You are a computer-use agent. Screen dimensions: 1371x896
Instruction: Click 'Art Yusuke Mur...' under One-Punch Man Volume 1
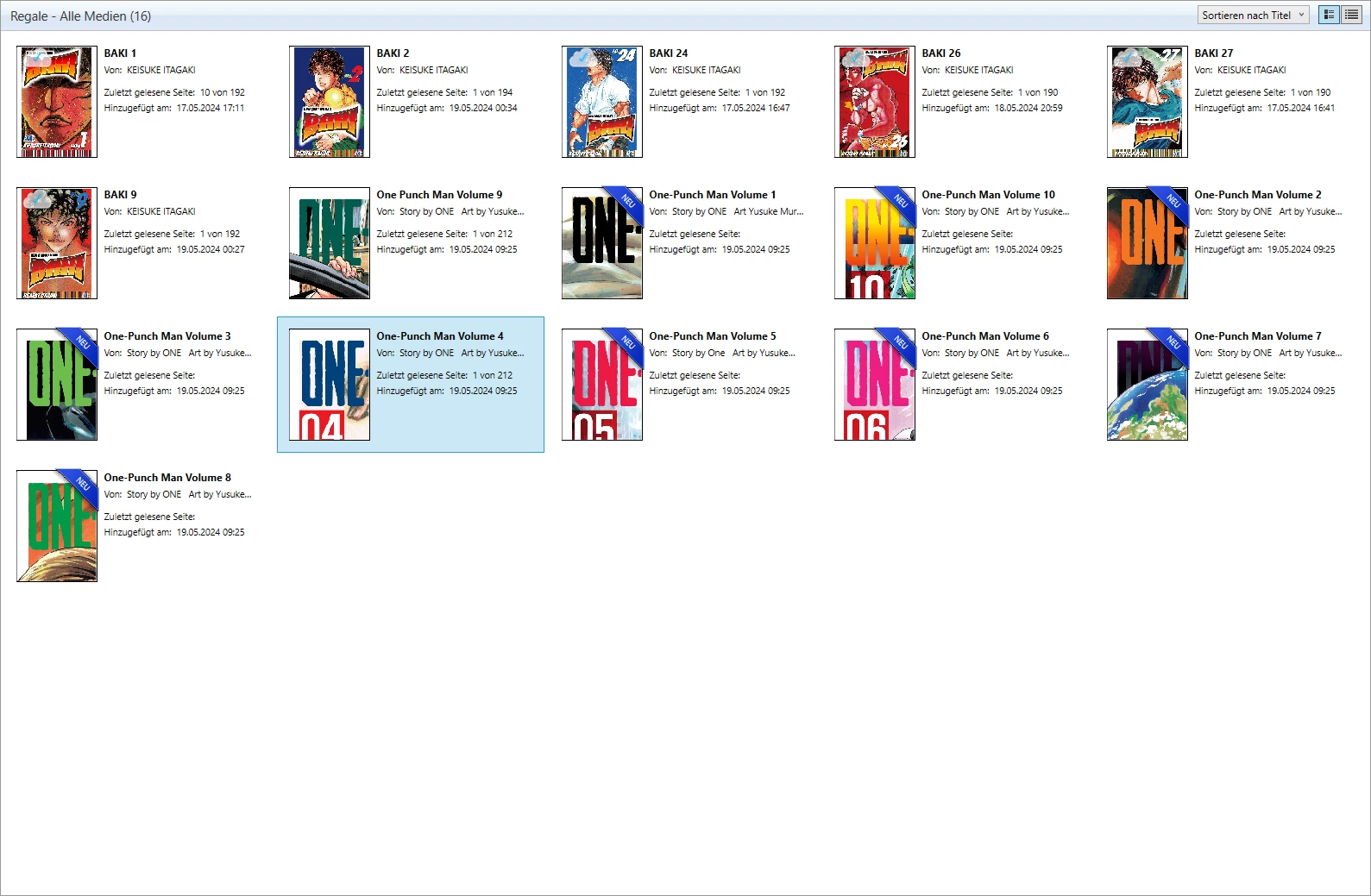[769, 211]
